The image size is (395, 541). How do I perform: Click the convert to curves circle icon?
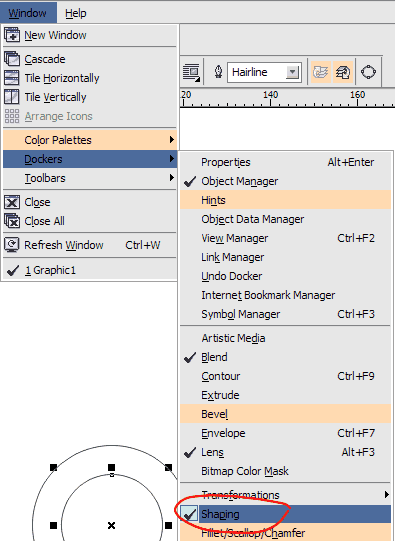pyautogui.click(x=368, y=72)
